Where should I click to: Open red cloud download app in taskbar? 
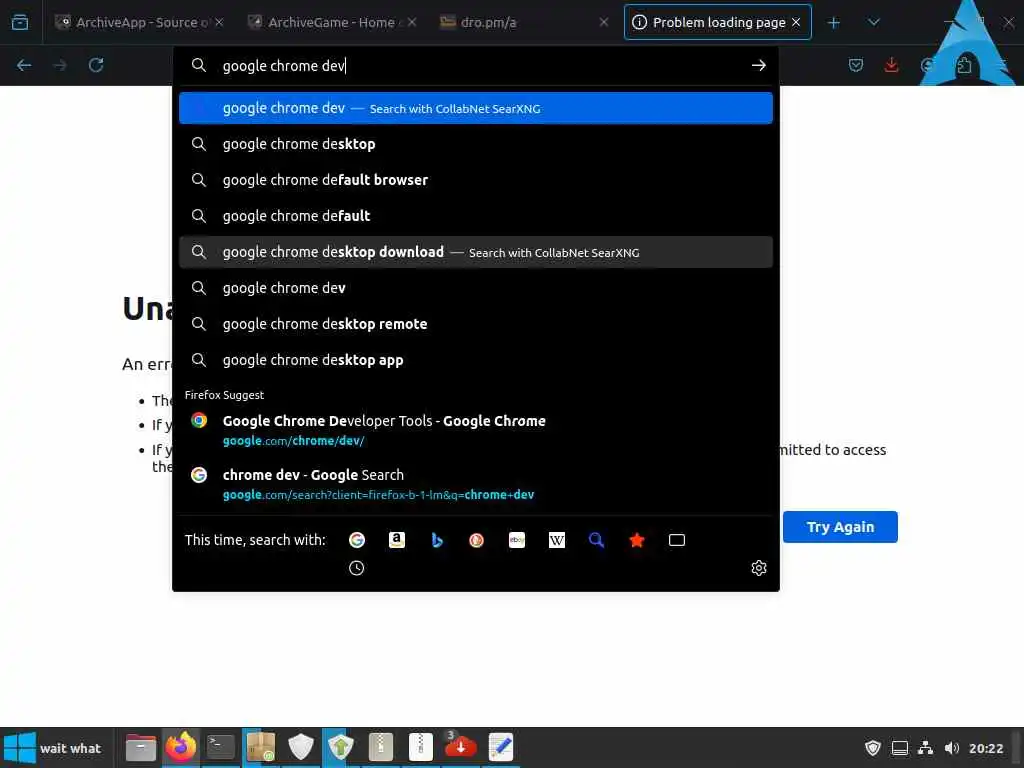pyautogui.click(x=460, y=747)
